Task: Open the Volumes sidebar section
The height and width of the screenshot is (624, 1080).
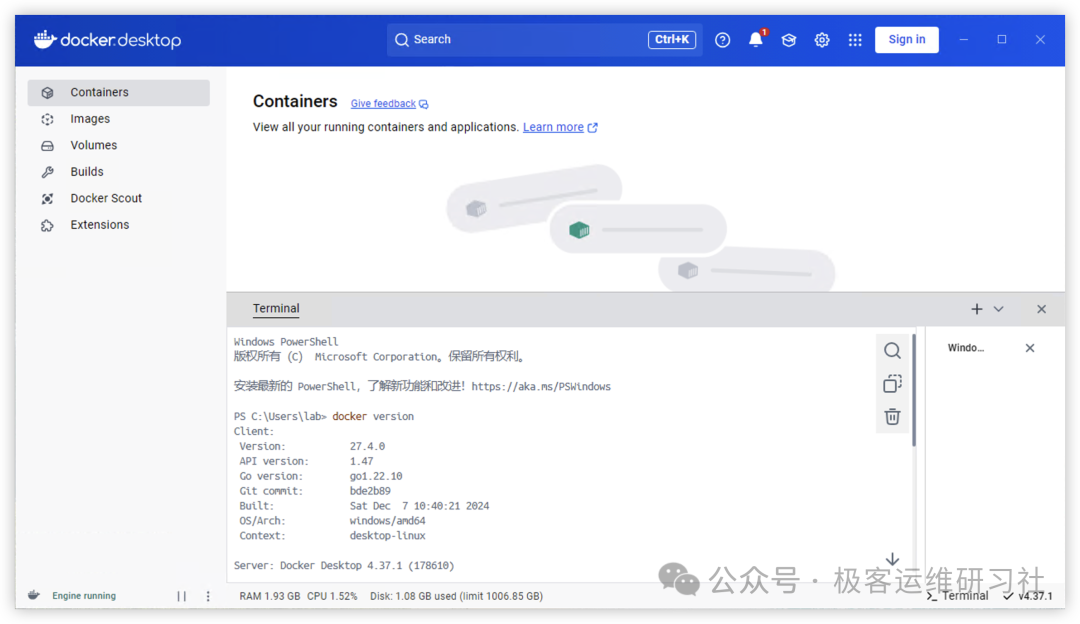Action: coord(118,145)
